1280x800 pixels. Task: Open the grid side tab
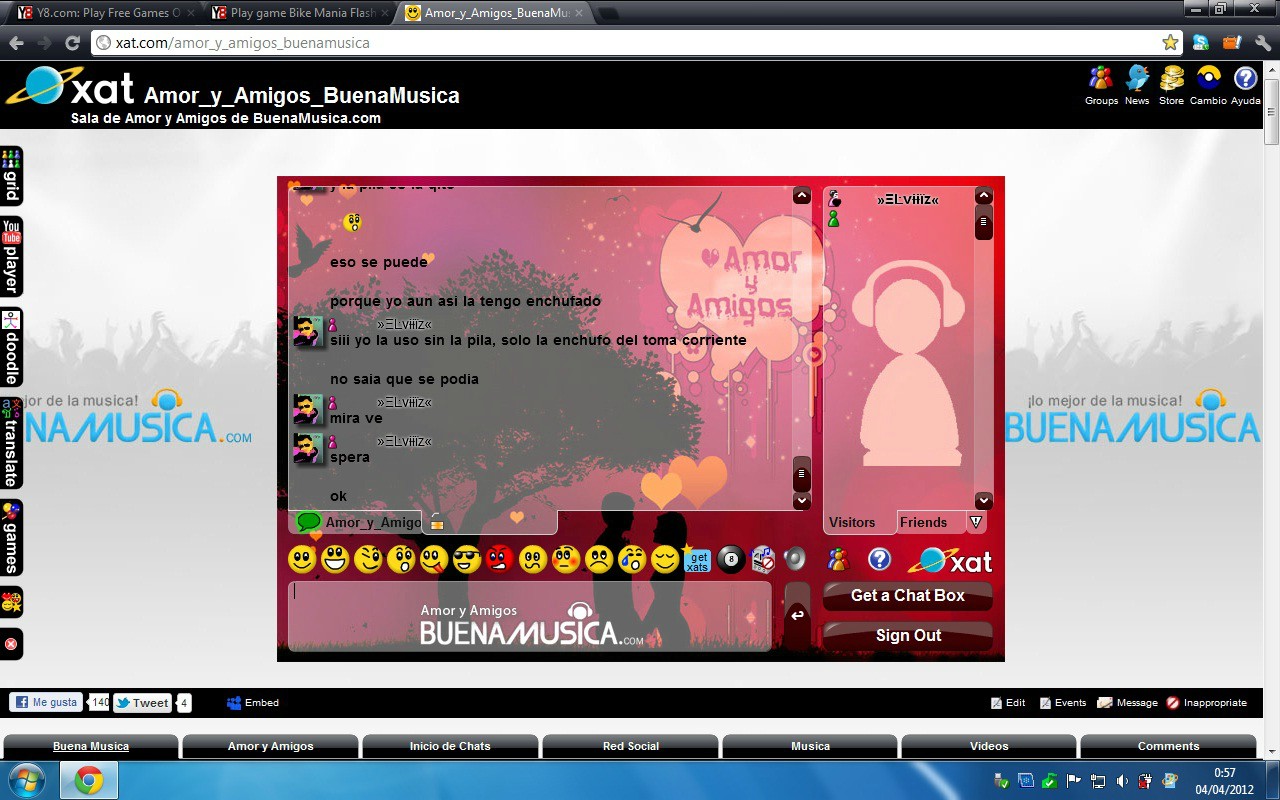11,176
